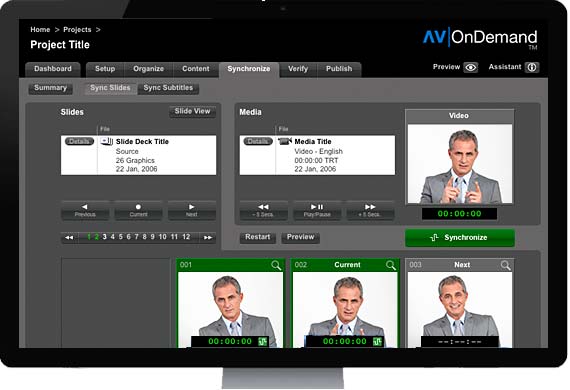Click magnifier icon on Next slide 003
570x390 pixels.
(x=506, y=265)
